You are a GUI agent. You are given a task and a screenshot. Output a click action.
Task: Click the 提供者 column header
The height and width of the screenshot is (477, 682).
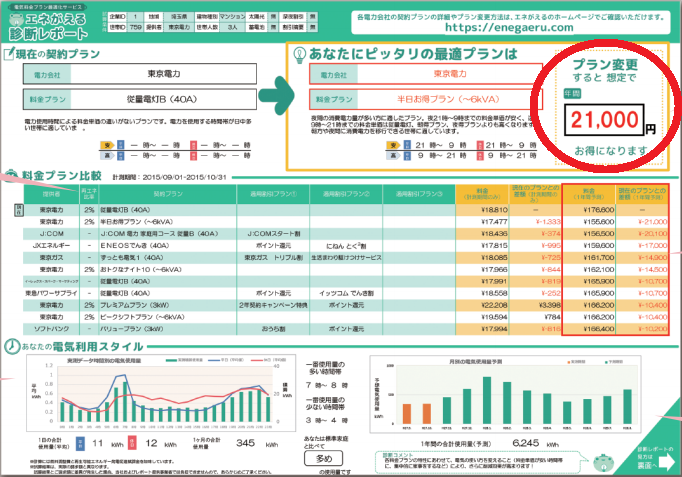51,194
